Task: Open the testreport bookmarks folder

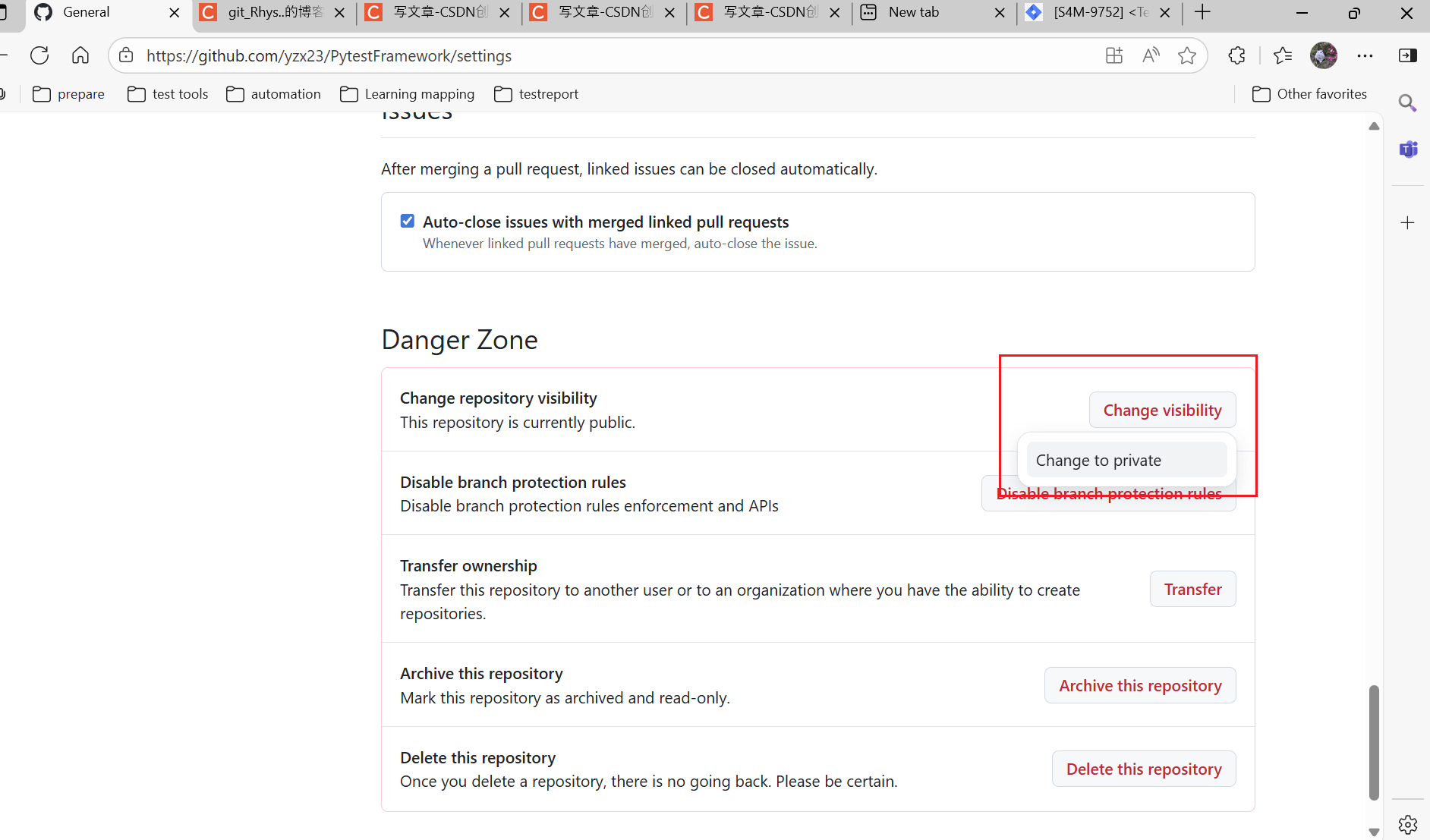Action: click(537, 93)
